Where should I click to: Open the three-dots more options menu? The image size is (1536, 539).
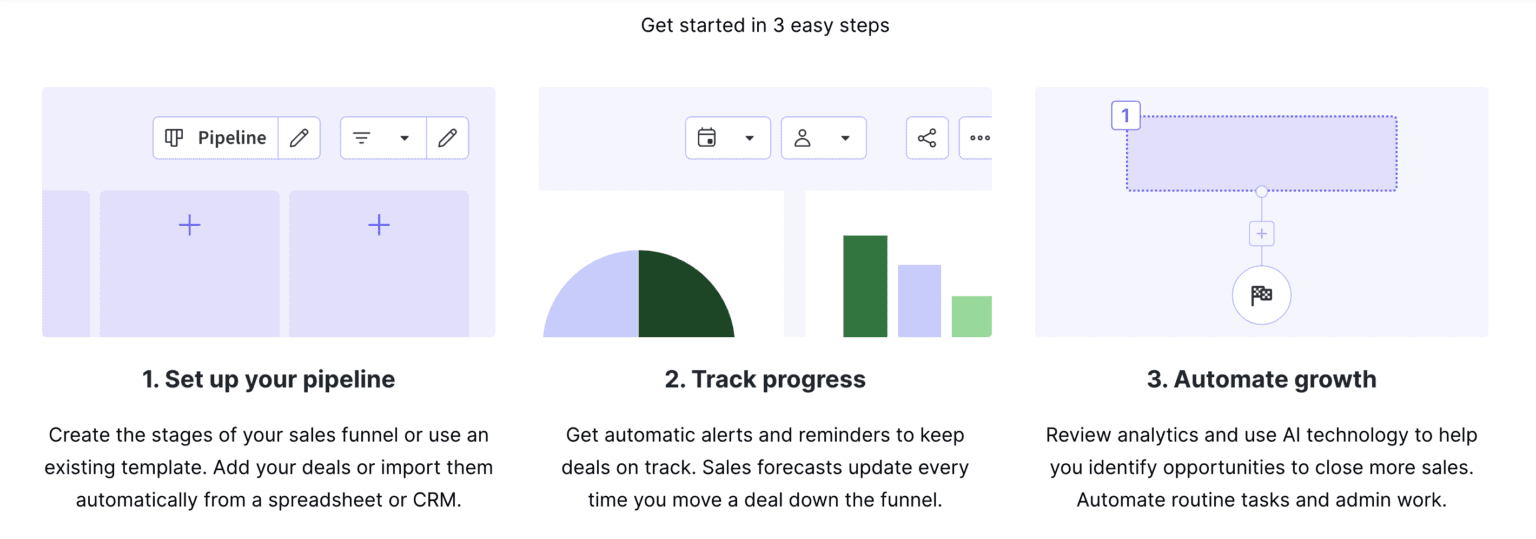[x=979, y=138]
